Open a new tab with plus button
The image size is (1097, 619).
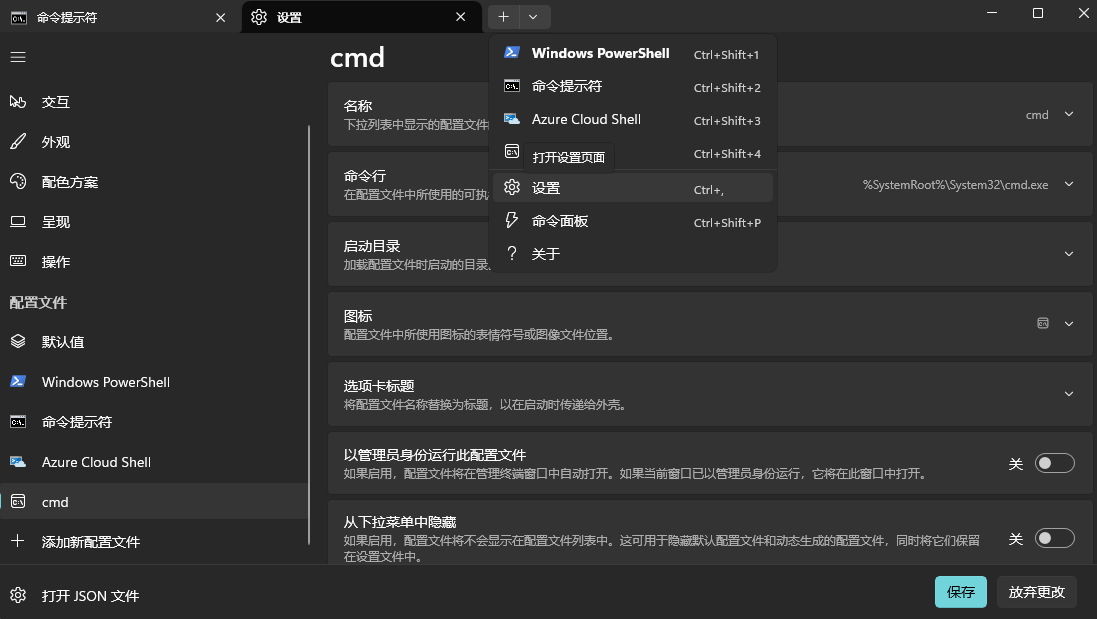click(504, 17)
